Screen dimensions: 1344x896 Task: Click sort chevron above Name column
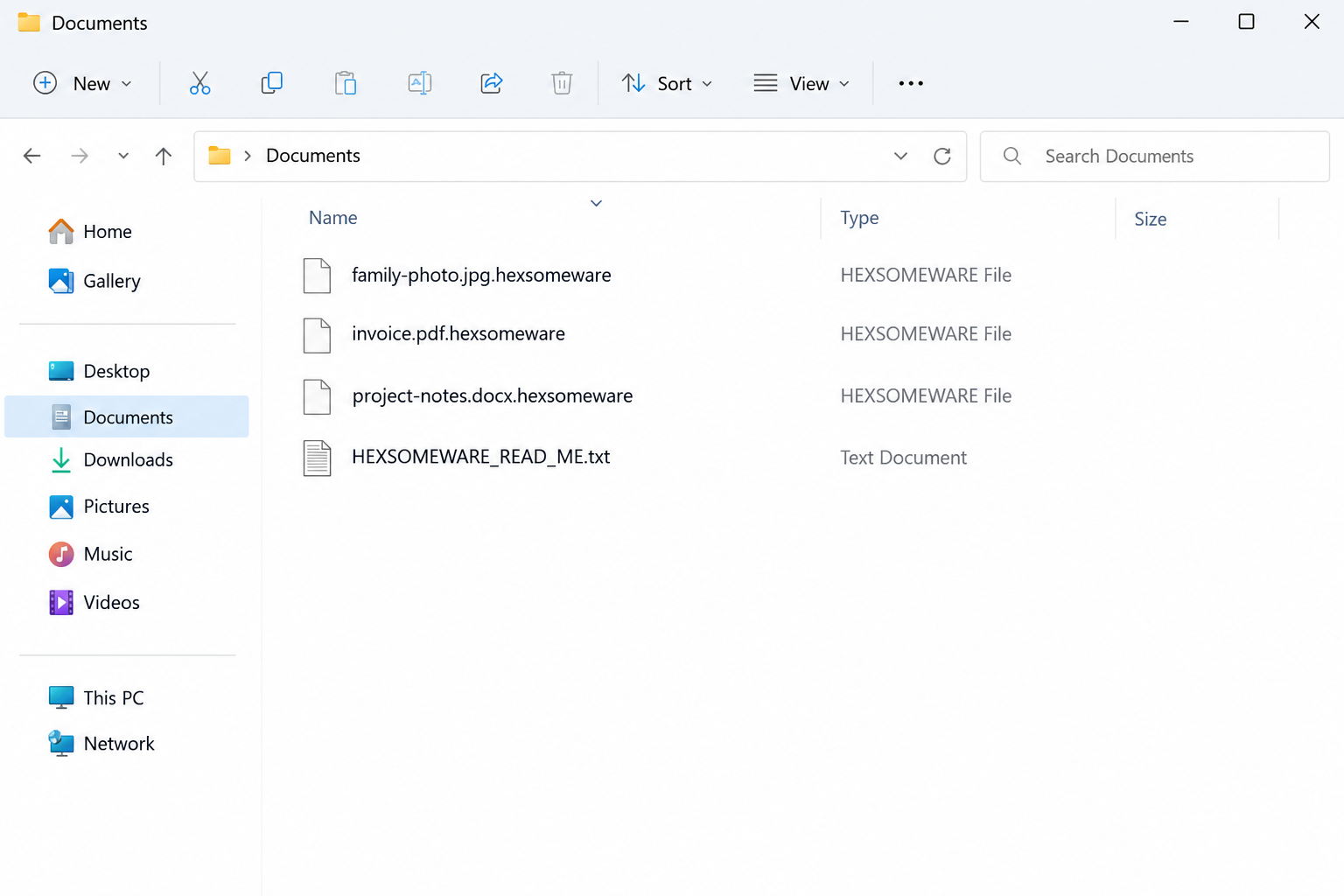596,203
